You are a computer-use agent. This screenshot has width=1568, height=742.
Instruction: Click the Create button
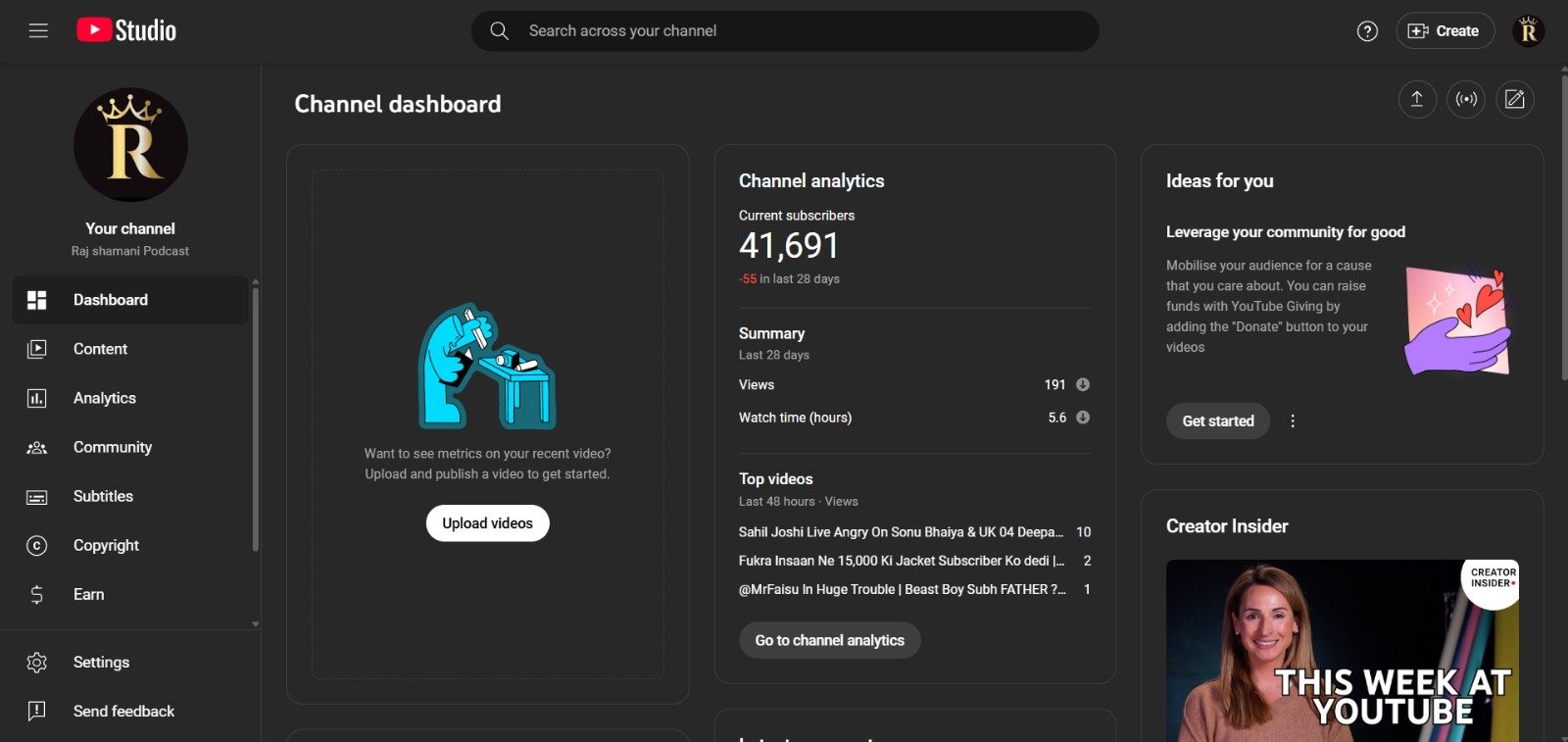click(x=1445, y=31)
